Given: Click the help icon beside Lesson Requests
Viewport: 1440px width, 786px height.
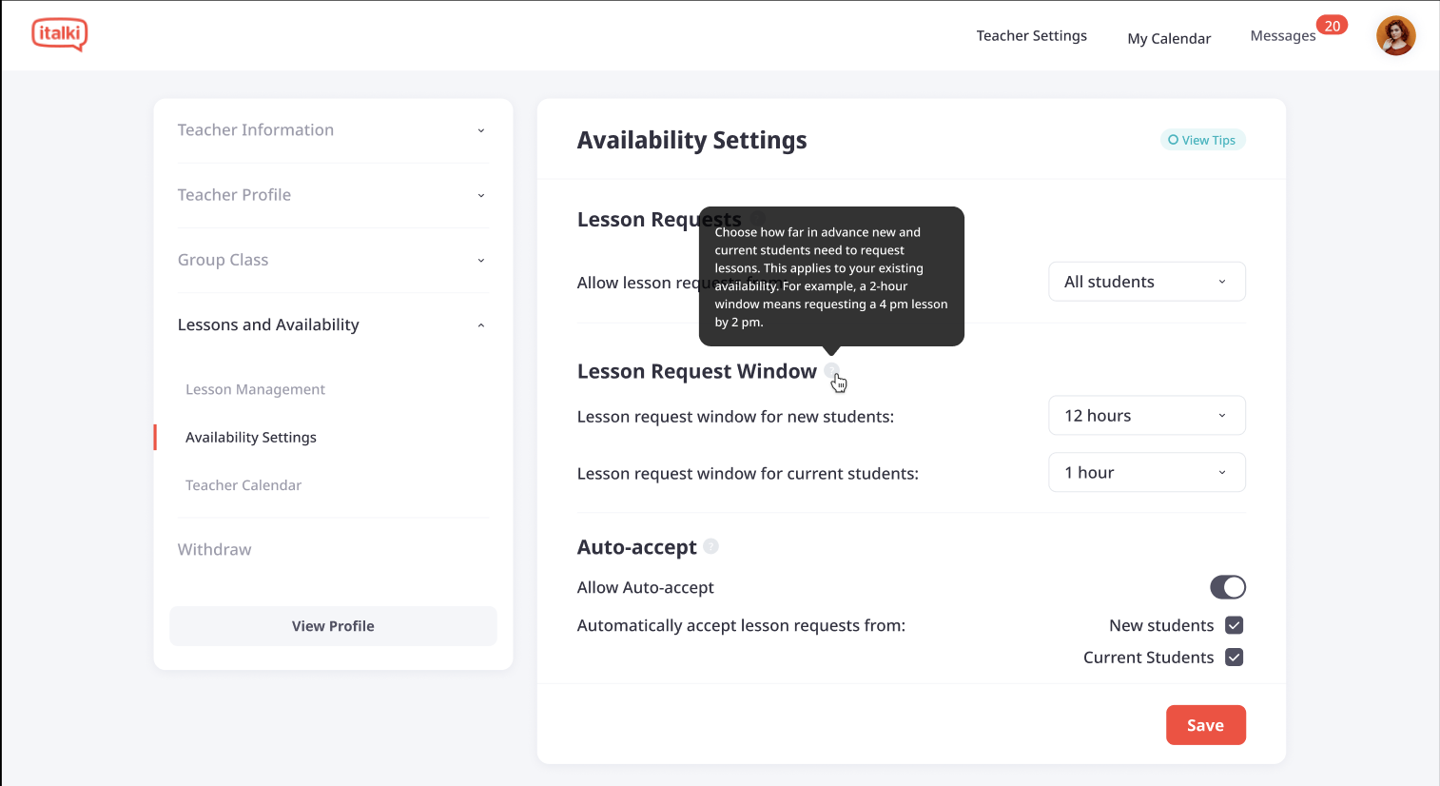Looking at the screenshot, I should [757, 219].
